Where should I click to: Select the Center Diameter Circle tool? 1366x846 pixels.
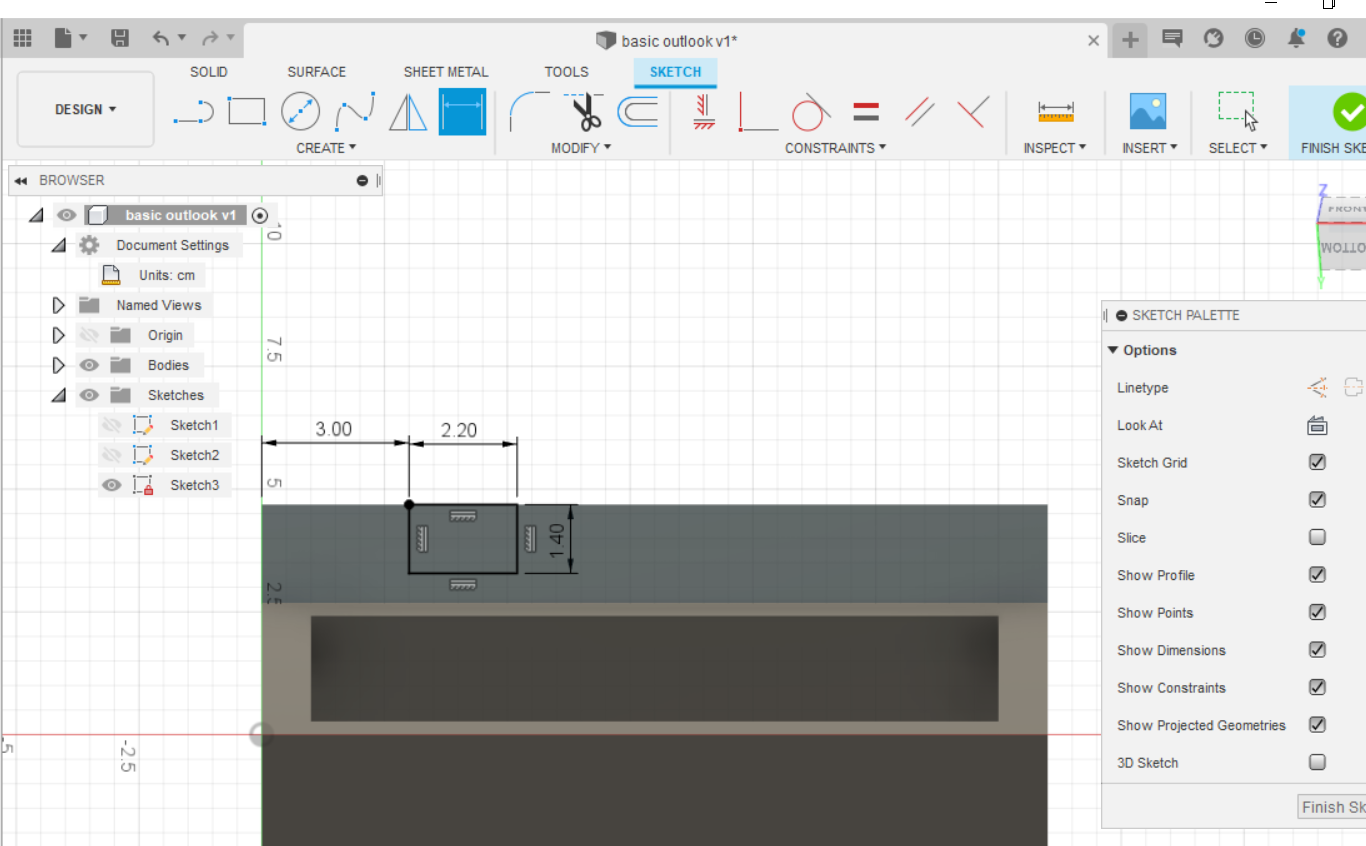[301, 112]
